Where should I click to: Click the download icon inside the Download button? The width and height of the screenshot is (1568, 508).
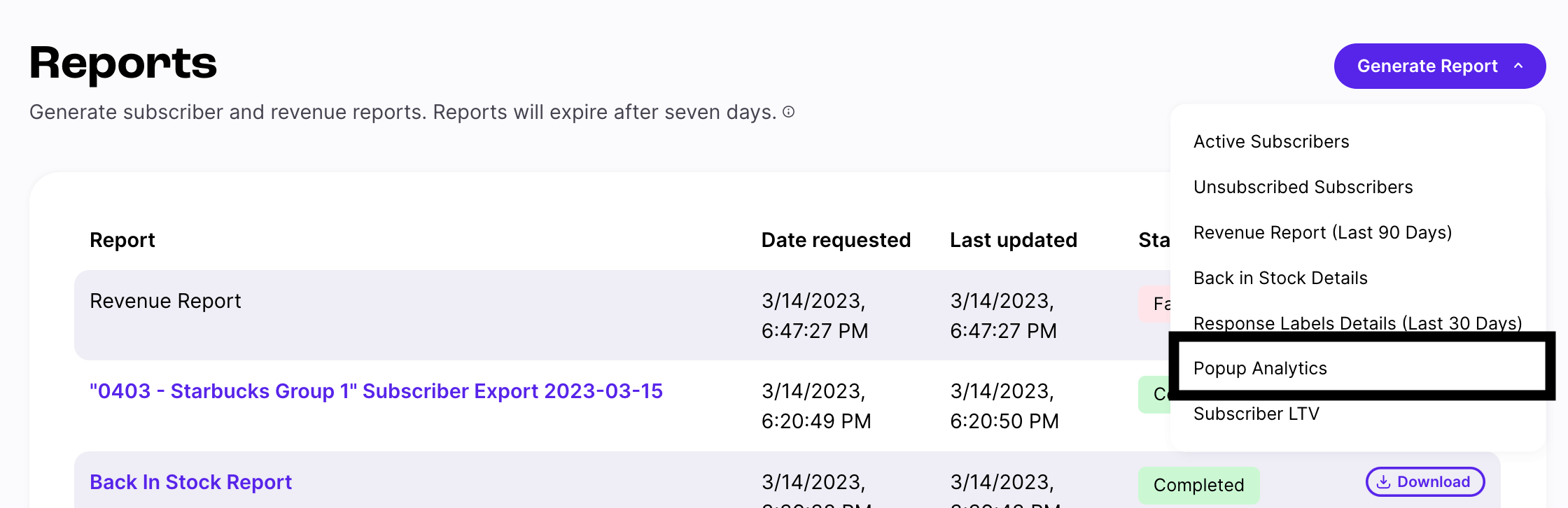(x=1384, y=482)
